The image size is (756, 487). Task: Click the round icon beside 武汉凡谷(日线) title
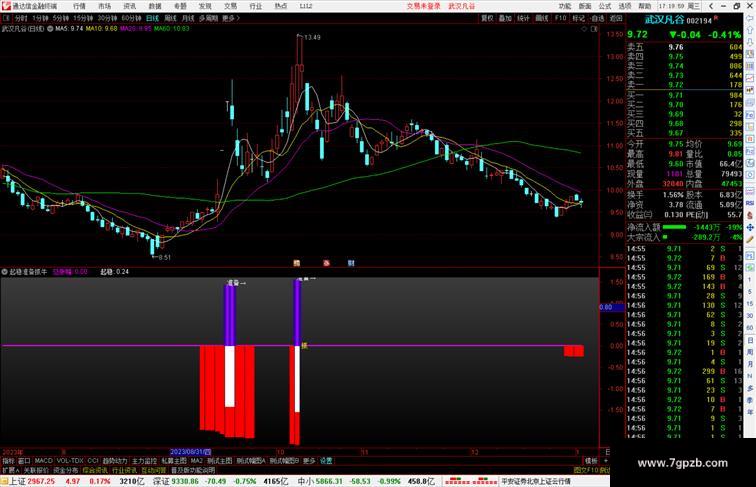pyautogui.click(x=50, y=29)
